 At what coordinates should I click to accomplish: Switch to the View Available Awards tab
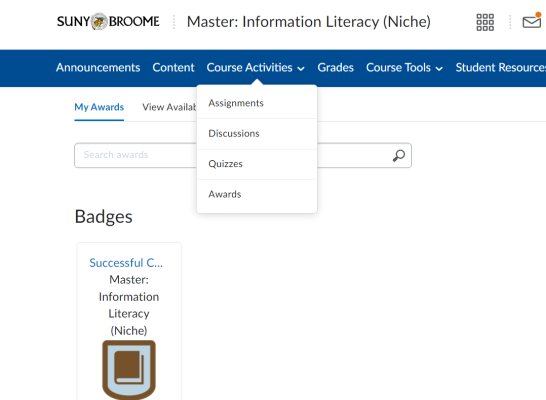coord(169,107)
